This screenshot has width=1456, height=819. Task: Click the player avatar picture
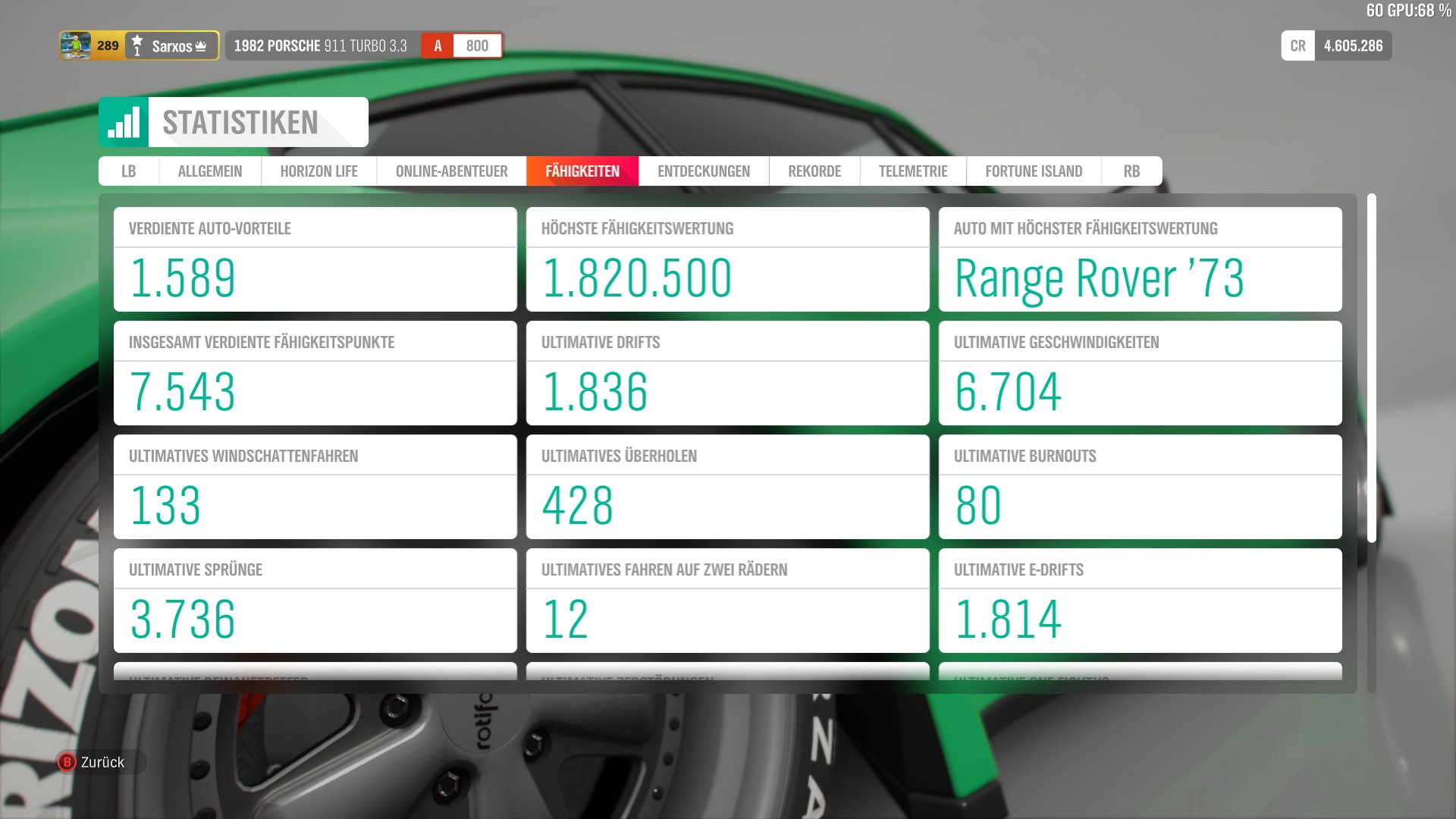pos(76,45)
